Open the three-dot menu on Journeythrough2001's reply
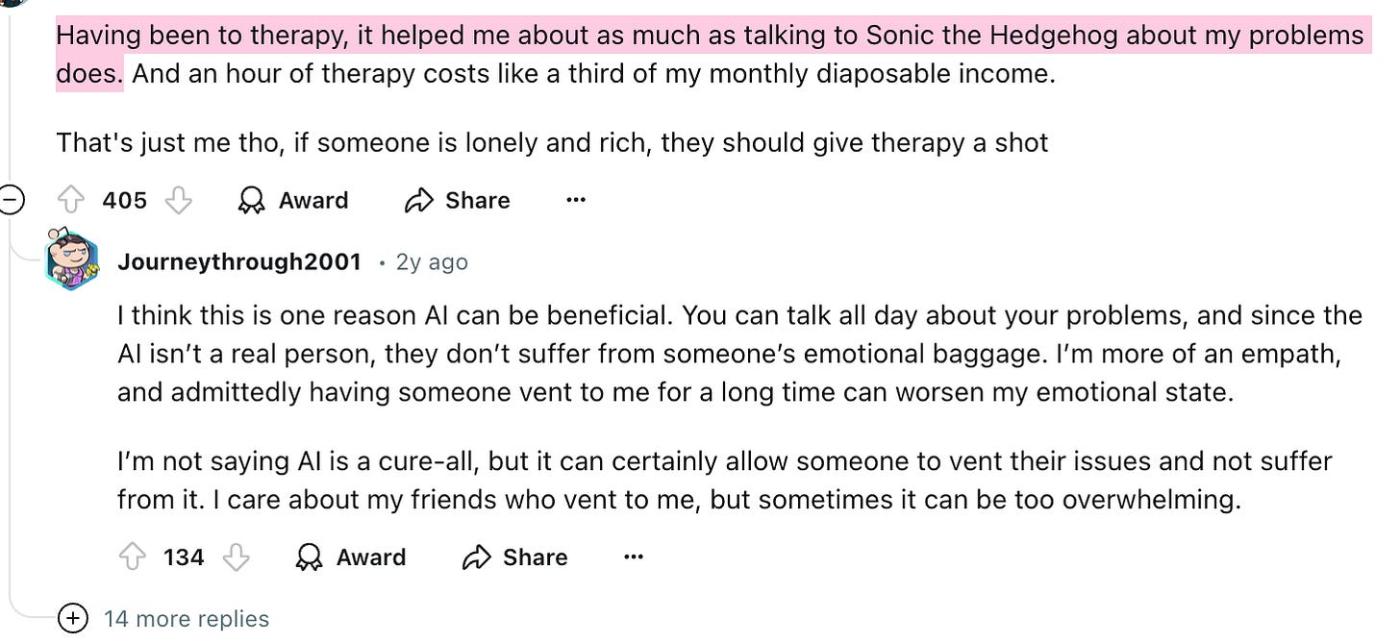 (633, 558)
